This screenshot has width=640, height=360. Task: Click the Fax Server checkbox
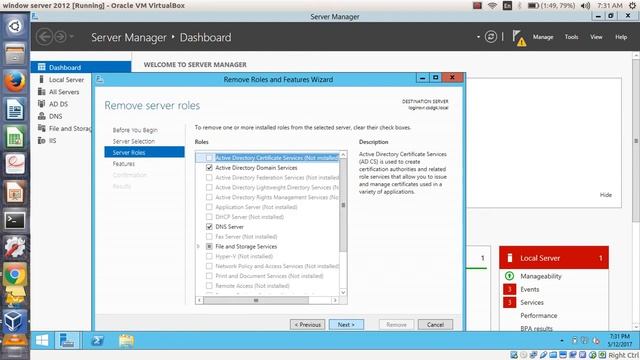[x=209, y=236]
